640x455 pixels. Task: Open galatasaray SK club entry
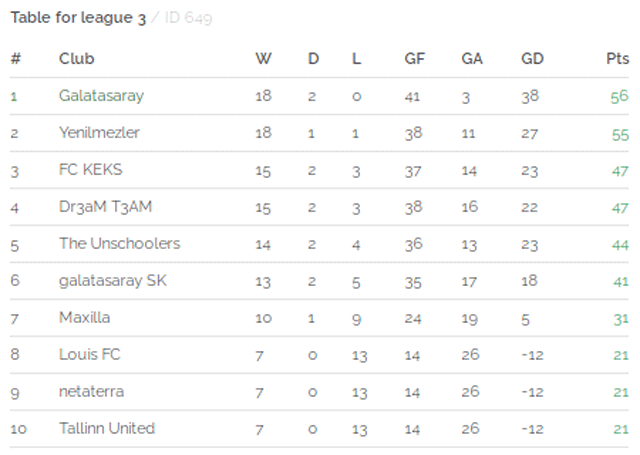point(113,281)
